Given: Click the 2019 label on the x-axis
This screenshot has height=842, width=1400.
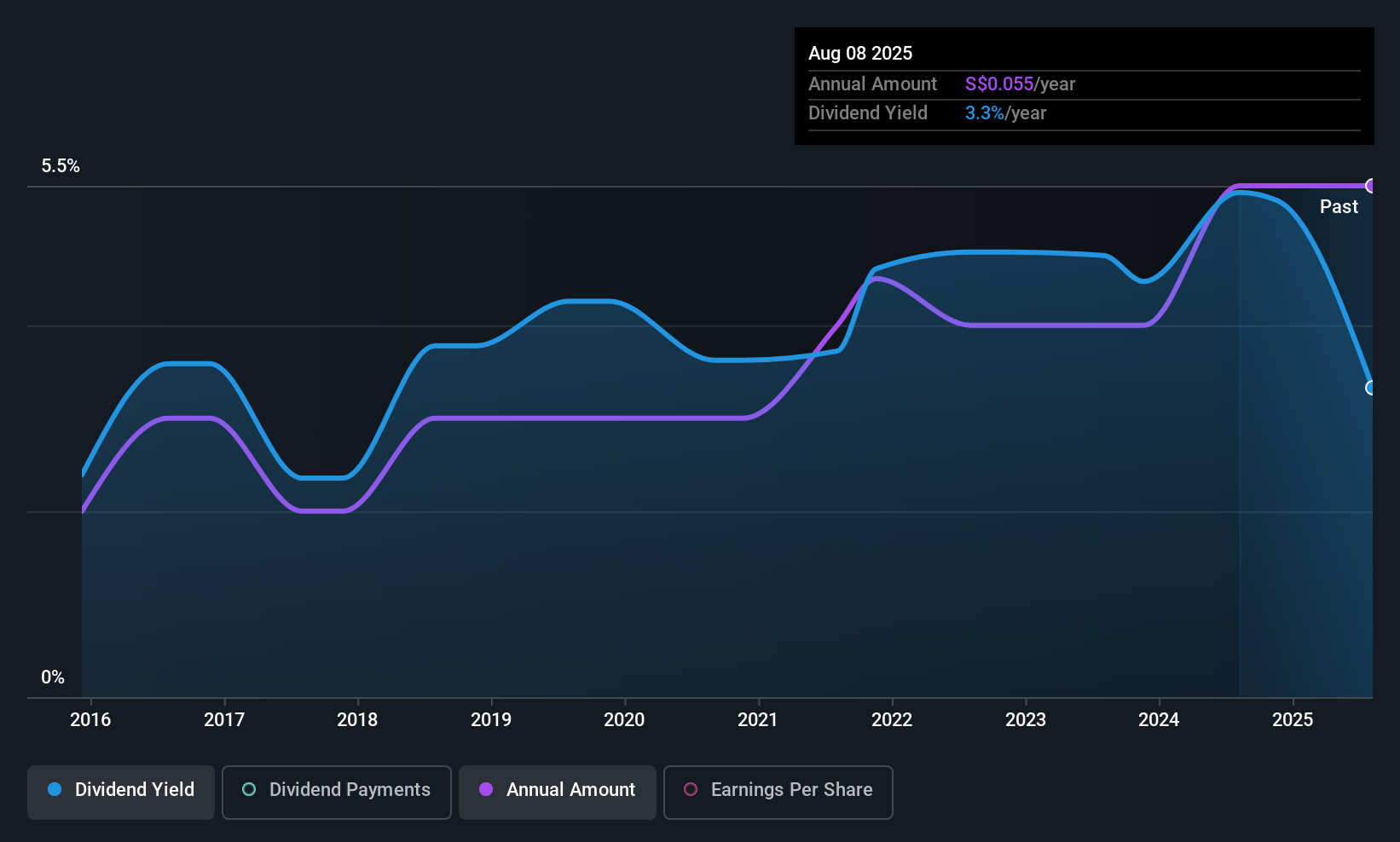Looking at the screenshot, I should [x=491, y=720].
